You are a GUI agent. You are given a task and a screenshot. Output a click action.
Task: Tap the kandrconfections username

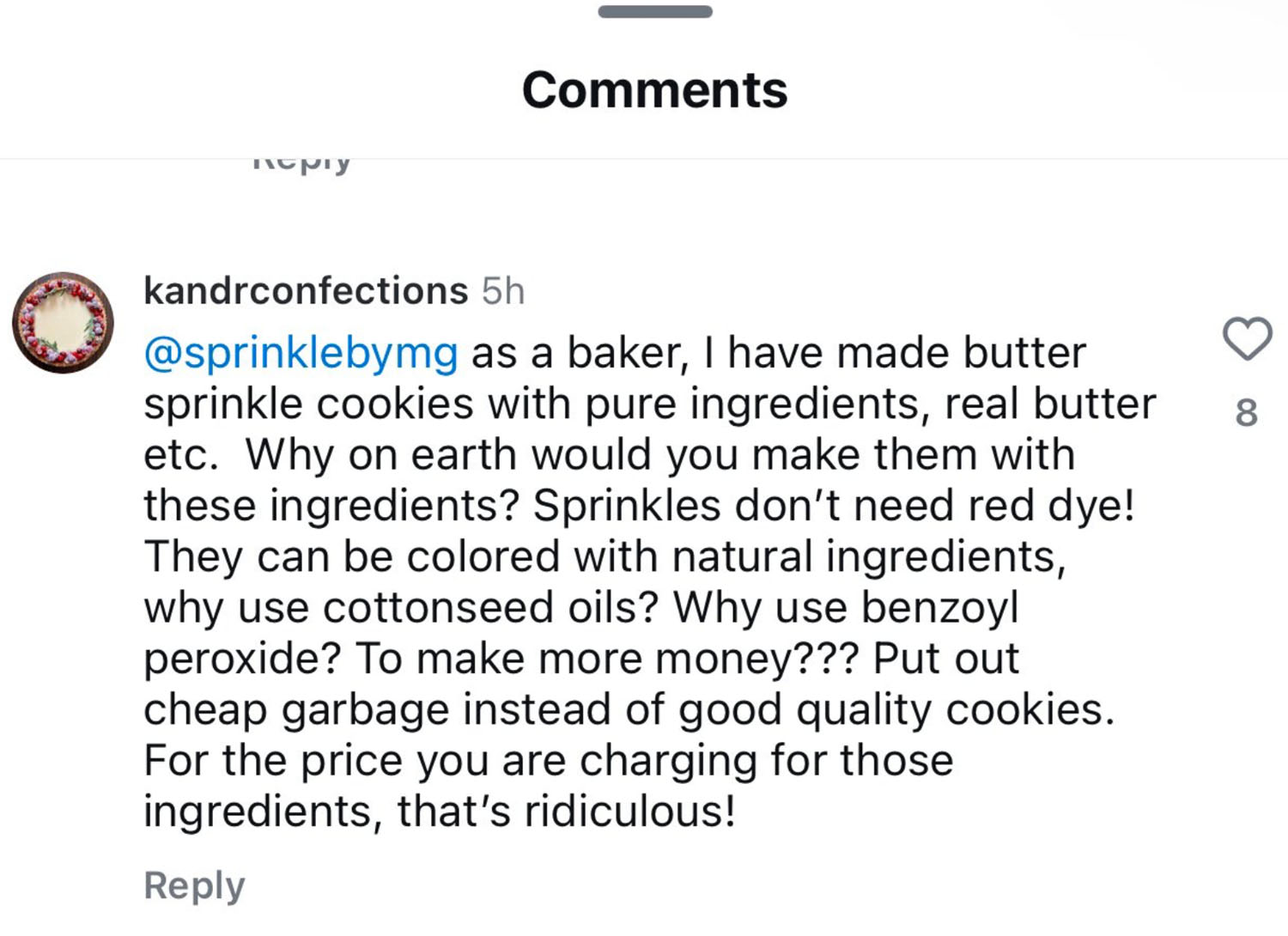(306, 290)
